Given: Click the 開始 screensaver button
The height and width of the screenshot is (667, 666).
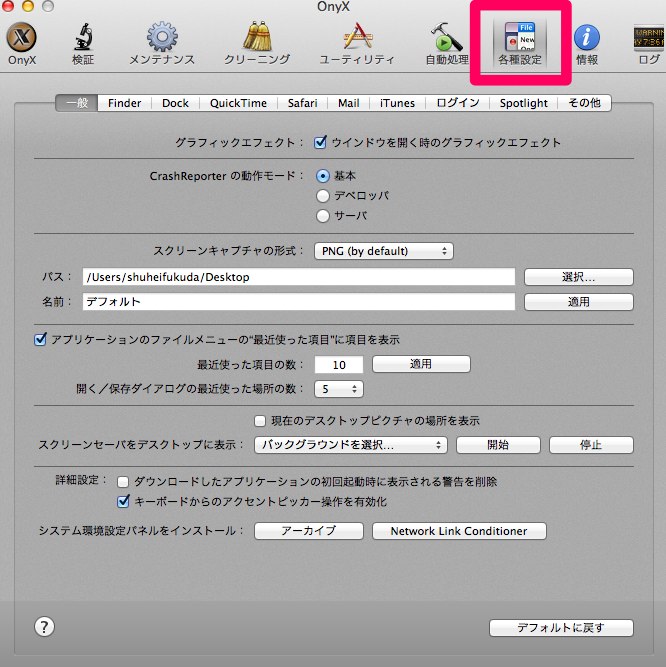Looking at the screenshot, I should [x=498, y=445].
